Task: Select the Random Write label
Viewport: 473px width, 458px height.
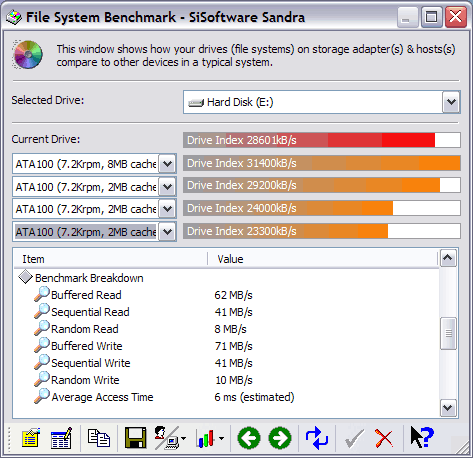Action: point(85,380)
